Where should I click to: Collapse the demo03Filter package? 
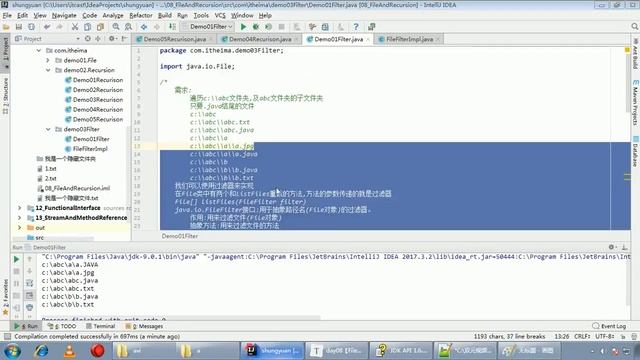point(48,129)
